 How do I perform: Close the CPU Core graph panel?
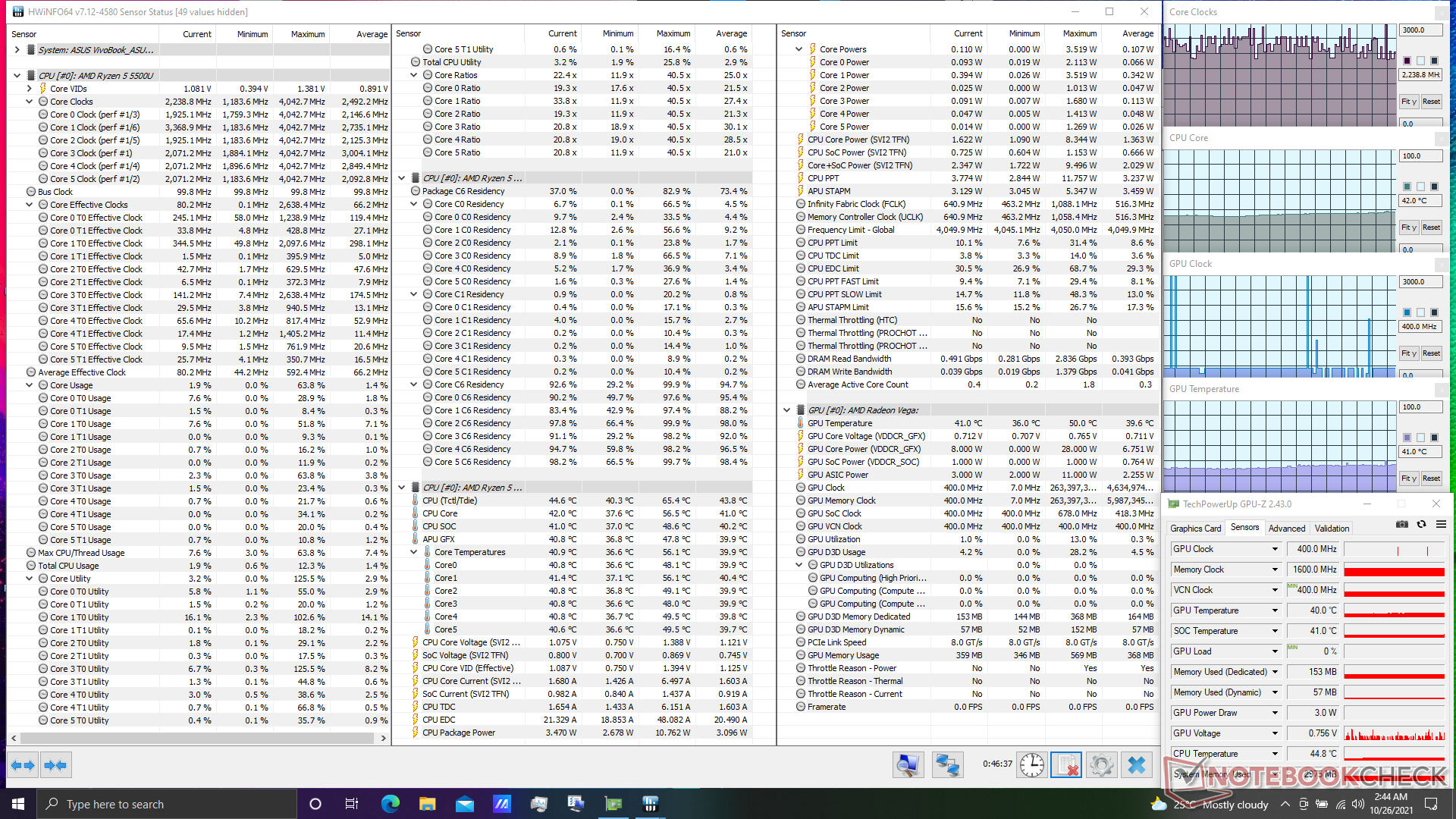click(x=1441, y=139)
